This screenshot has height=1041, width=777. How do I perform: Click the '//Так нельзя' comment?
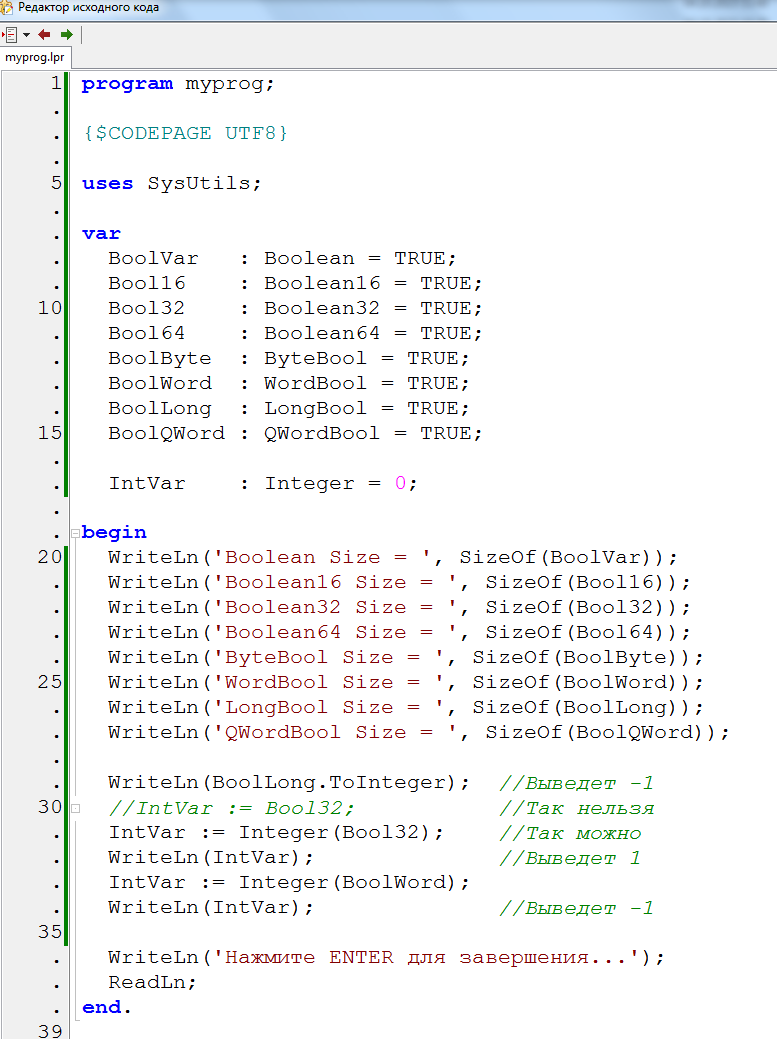[576, 808]
